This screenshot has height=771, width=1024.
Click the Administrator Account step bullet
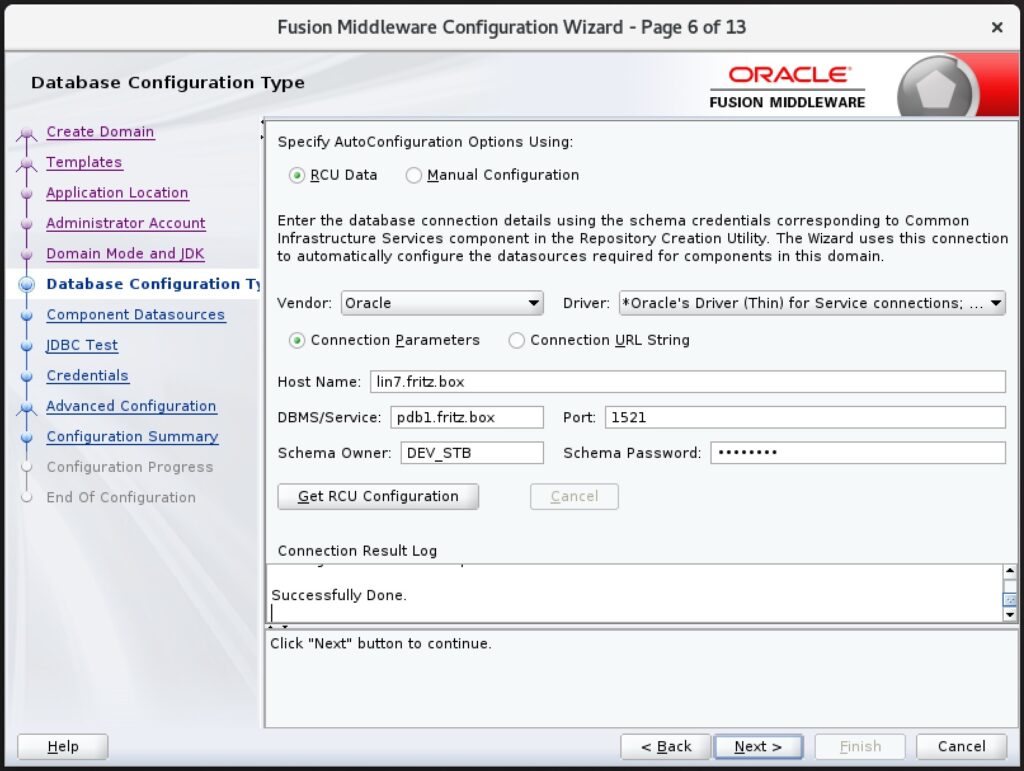click(x=27, y=224)
